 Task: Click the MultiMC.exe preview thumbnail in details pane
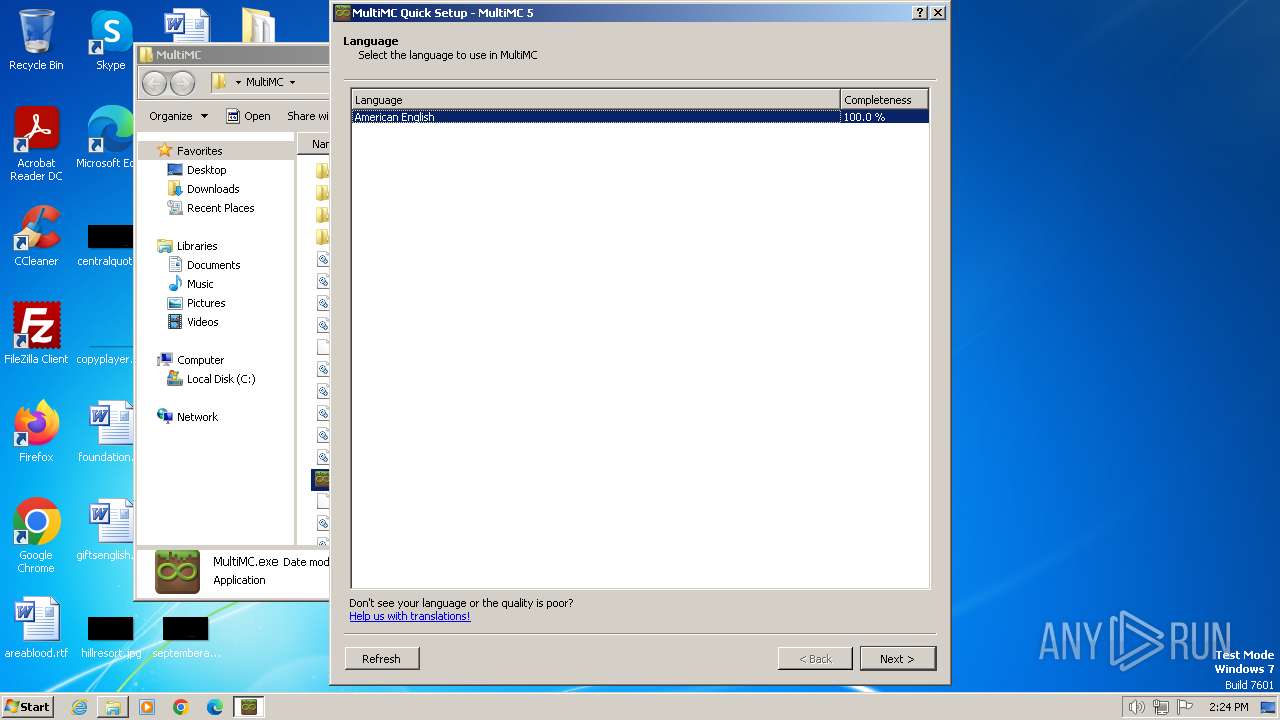point(177,572)
